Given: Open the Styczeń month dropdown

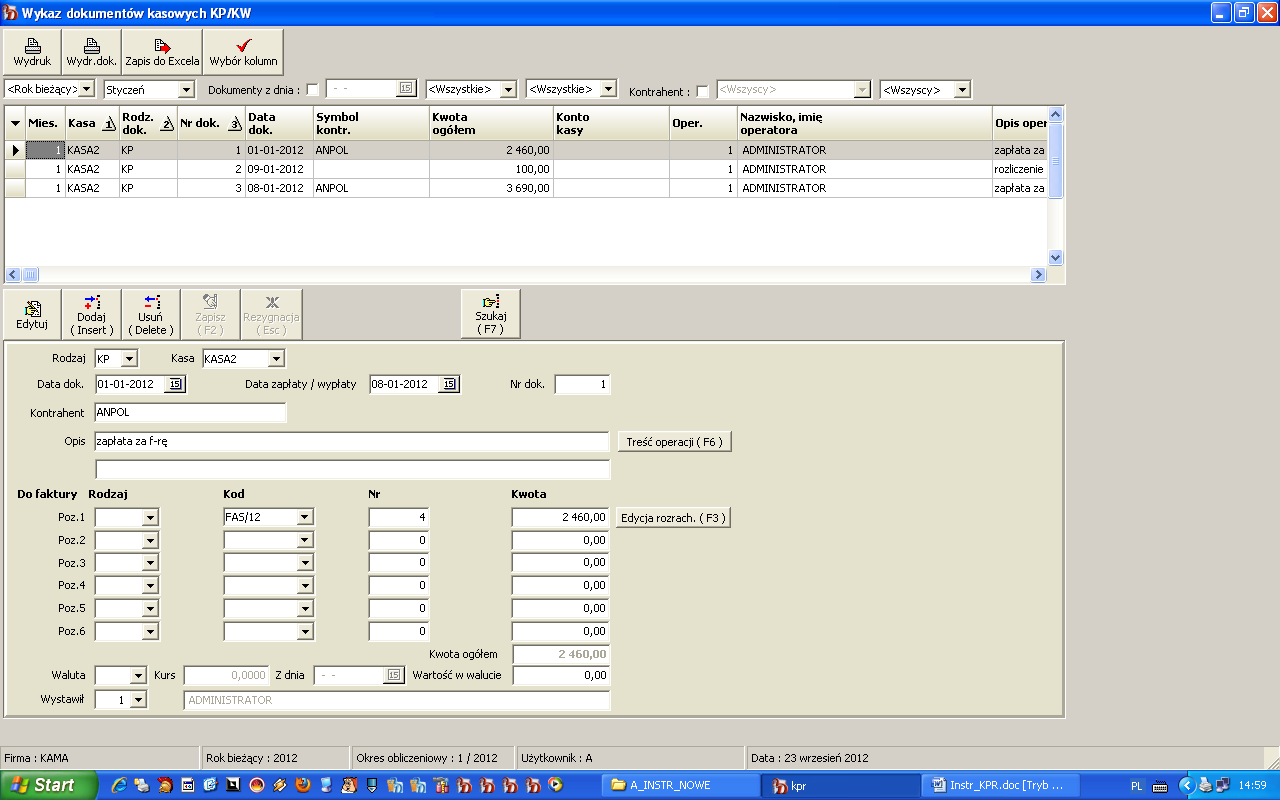Looking at the screenshot, I should [x=186, y=89].
